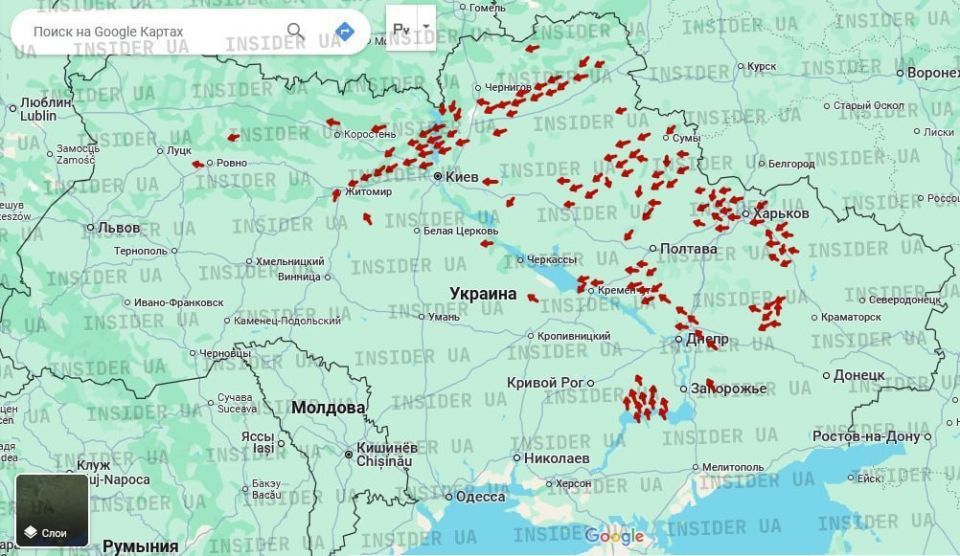Open directions with the blue route icon
The height and width of the screenshot is (556, 960).
(345, 31)
